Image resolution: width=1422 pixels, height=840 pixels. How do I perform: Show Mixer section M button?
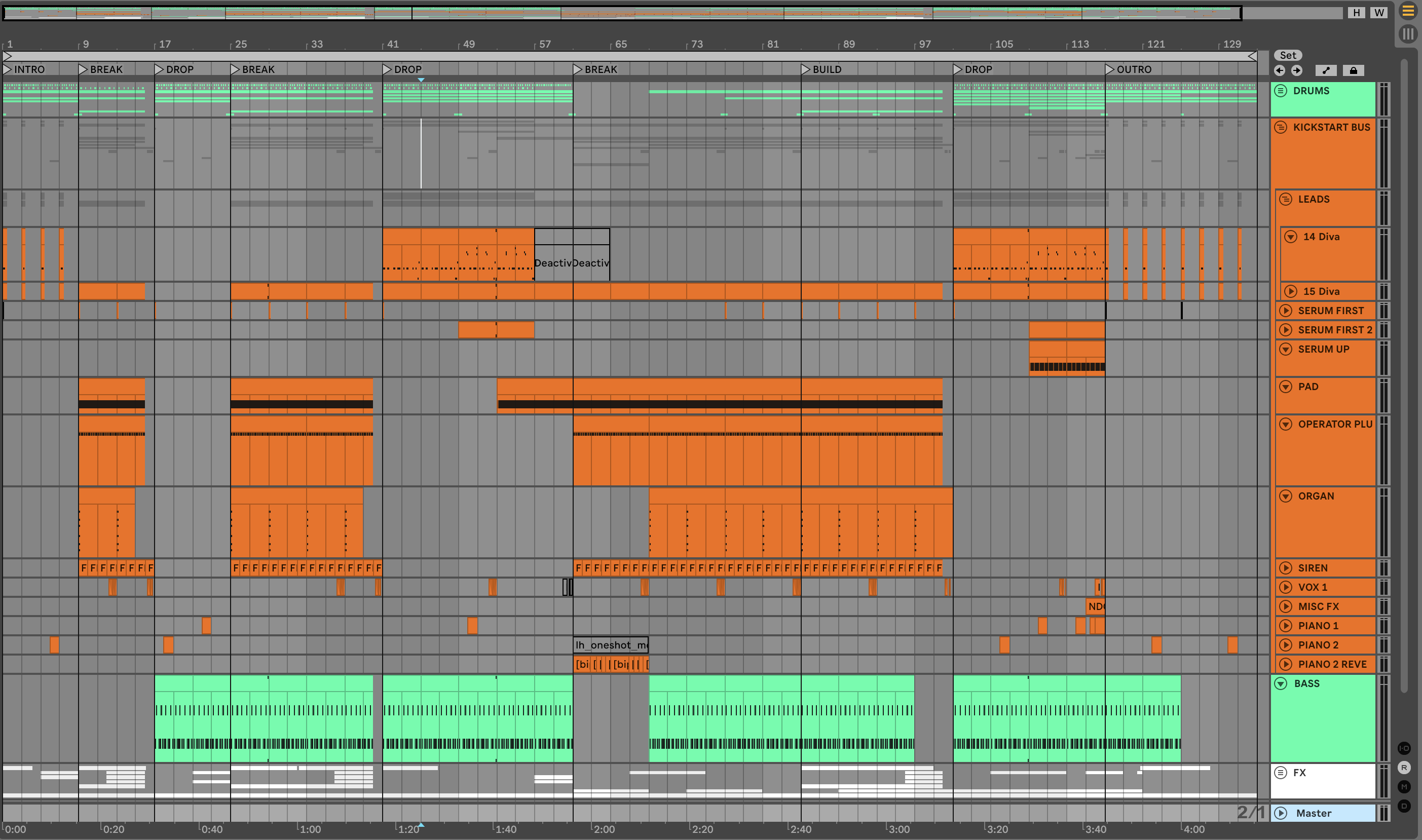pos(1404,787)
